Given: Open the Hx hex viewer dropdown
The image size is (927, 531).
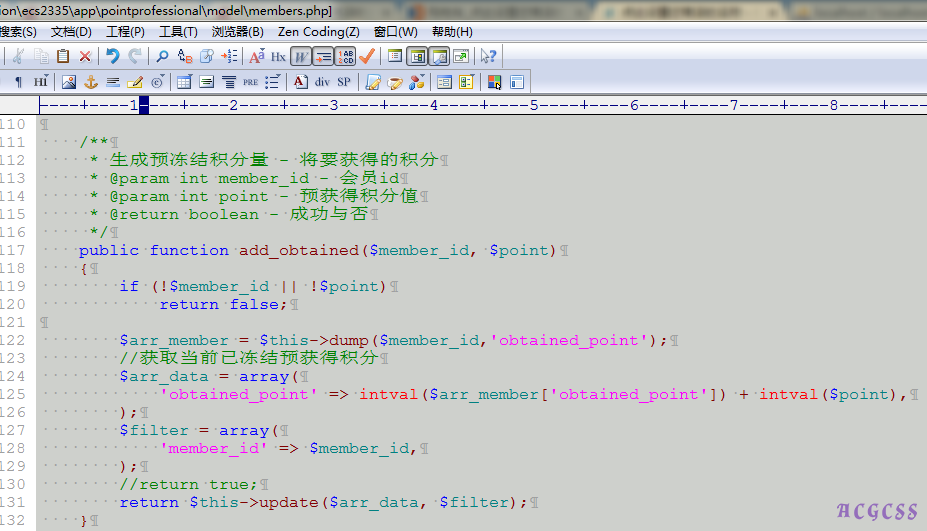Looking at the screenshot, I should pyautogui.click(x=278, y=56).
